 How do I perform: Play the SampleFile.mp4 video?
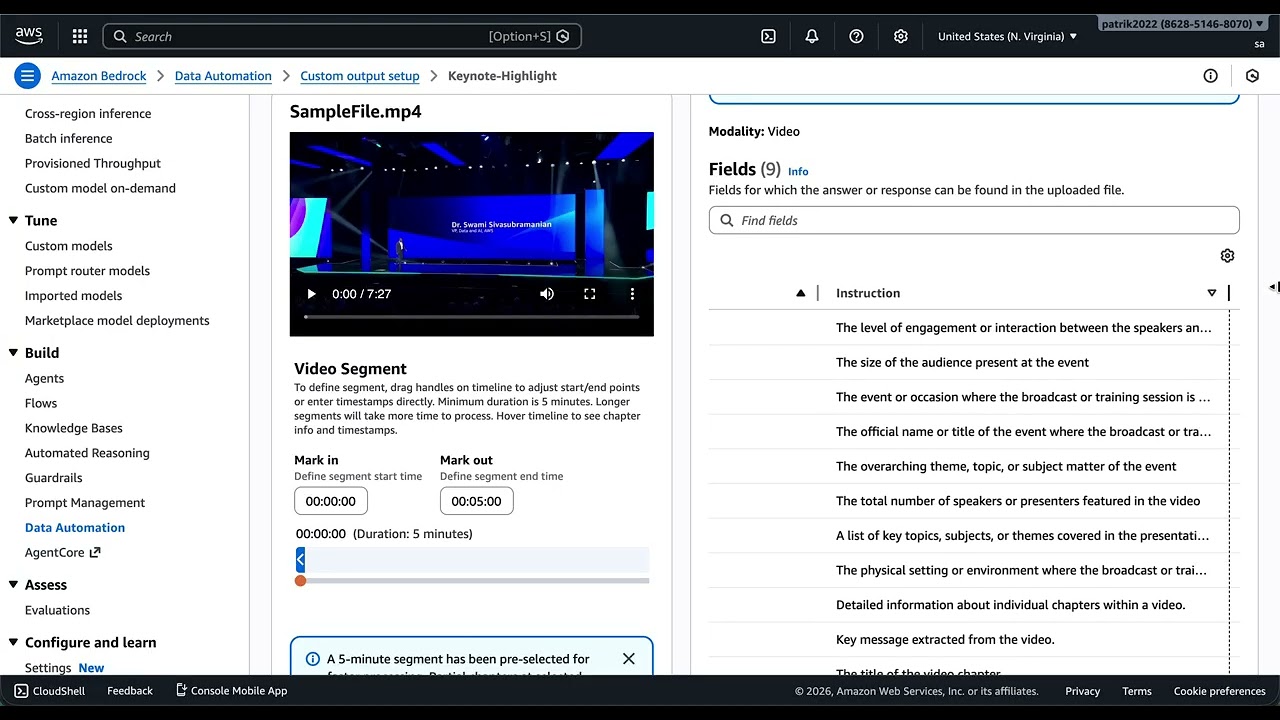click(311, 294)
